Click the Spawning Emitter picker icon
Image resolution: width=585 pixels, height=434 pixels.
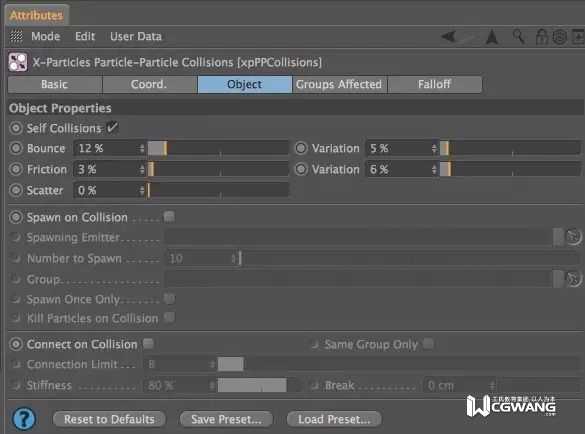click(x=573, y=237)
